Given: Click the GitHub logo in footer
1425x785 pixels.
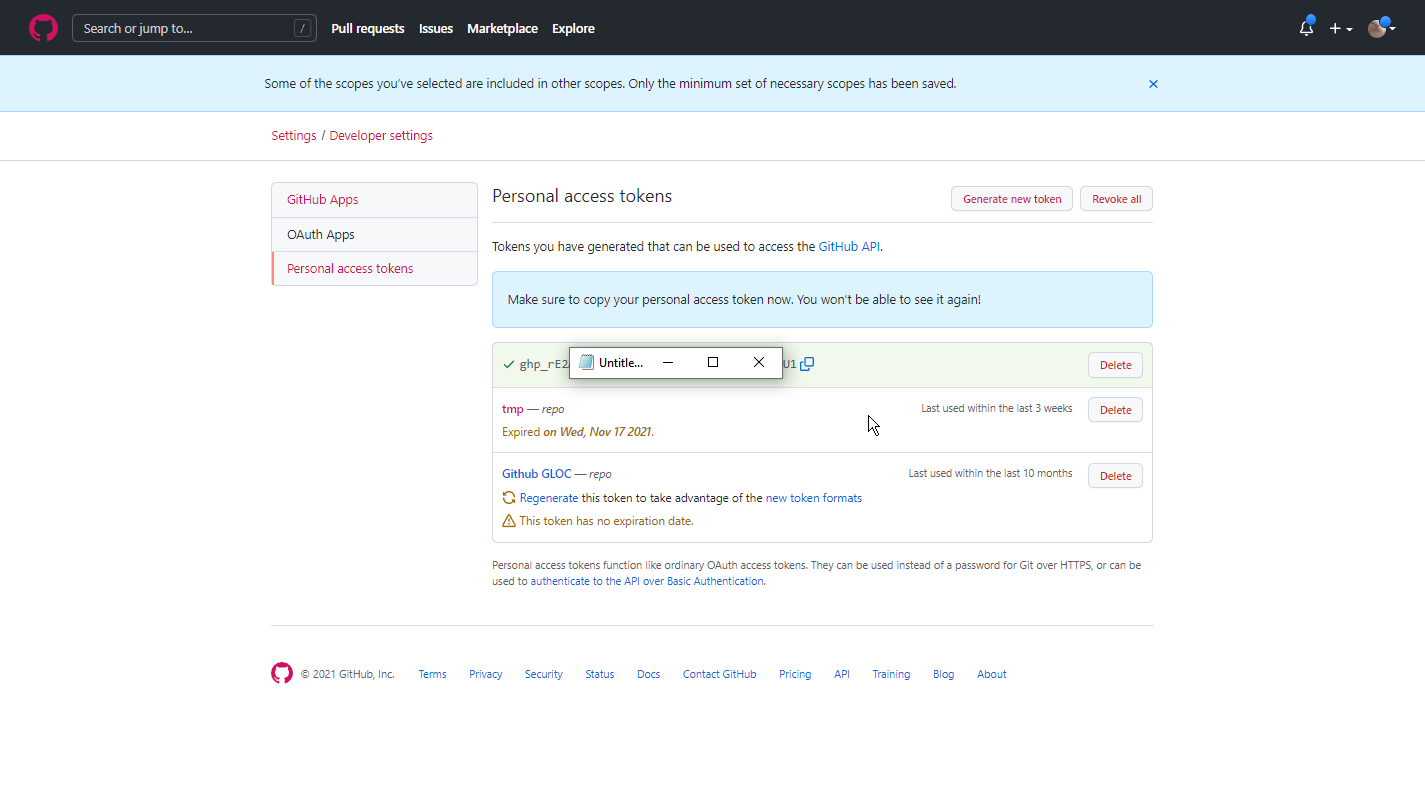Looking at the screenshot, I should [x=282, y=673].
